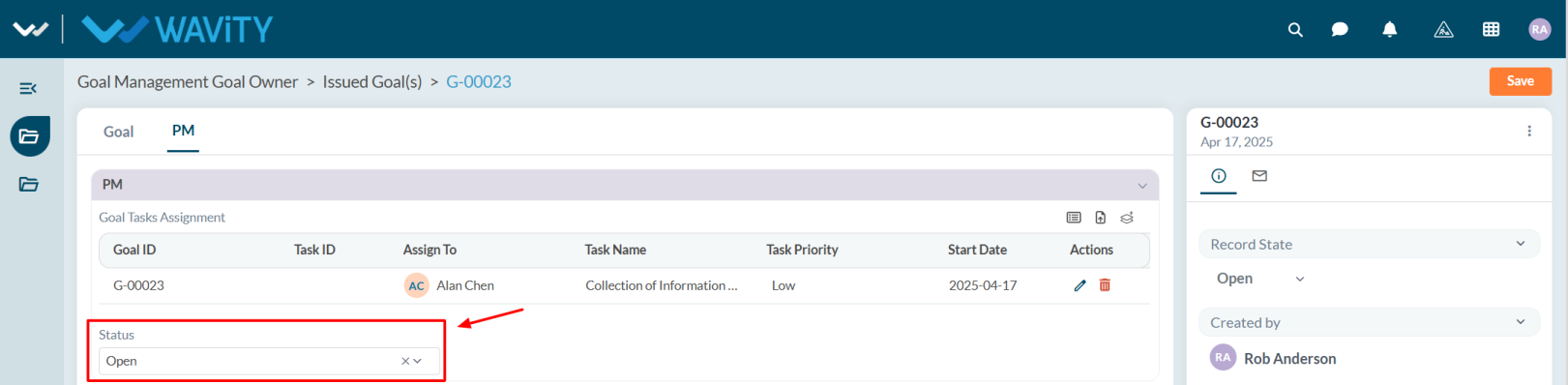Select the second folder sidebar icon
This screenshot has height=385, width=1568.
29,184
